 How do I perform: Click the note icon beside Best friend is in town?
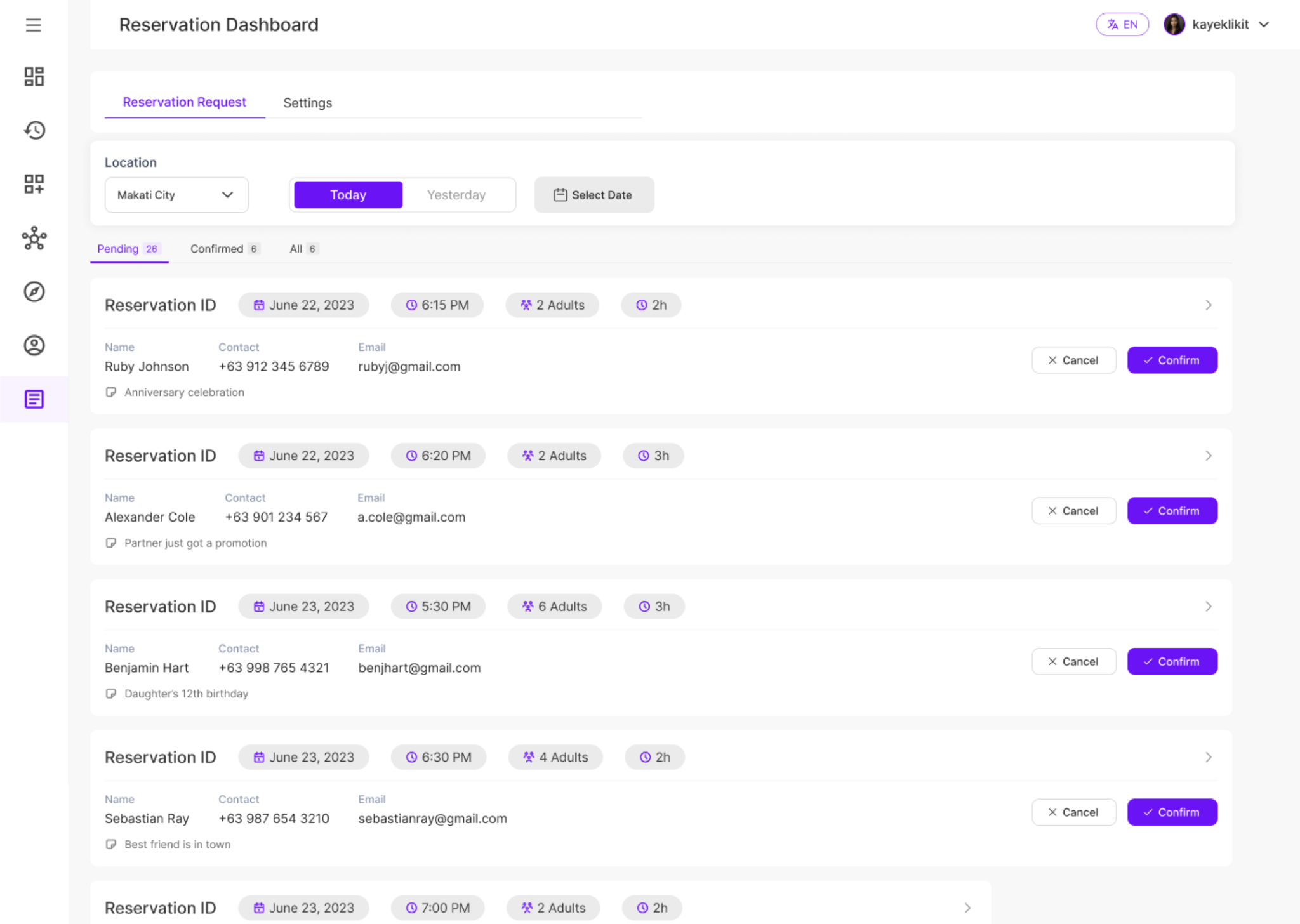tap(111, 845)
